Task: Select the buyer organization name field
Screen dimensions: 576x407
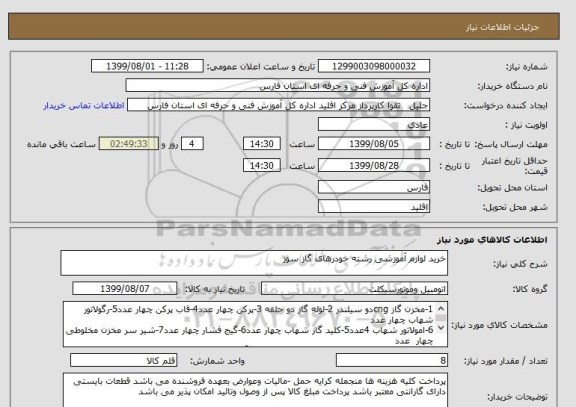Action: click(278, 86)
